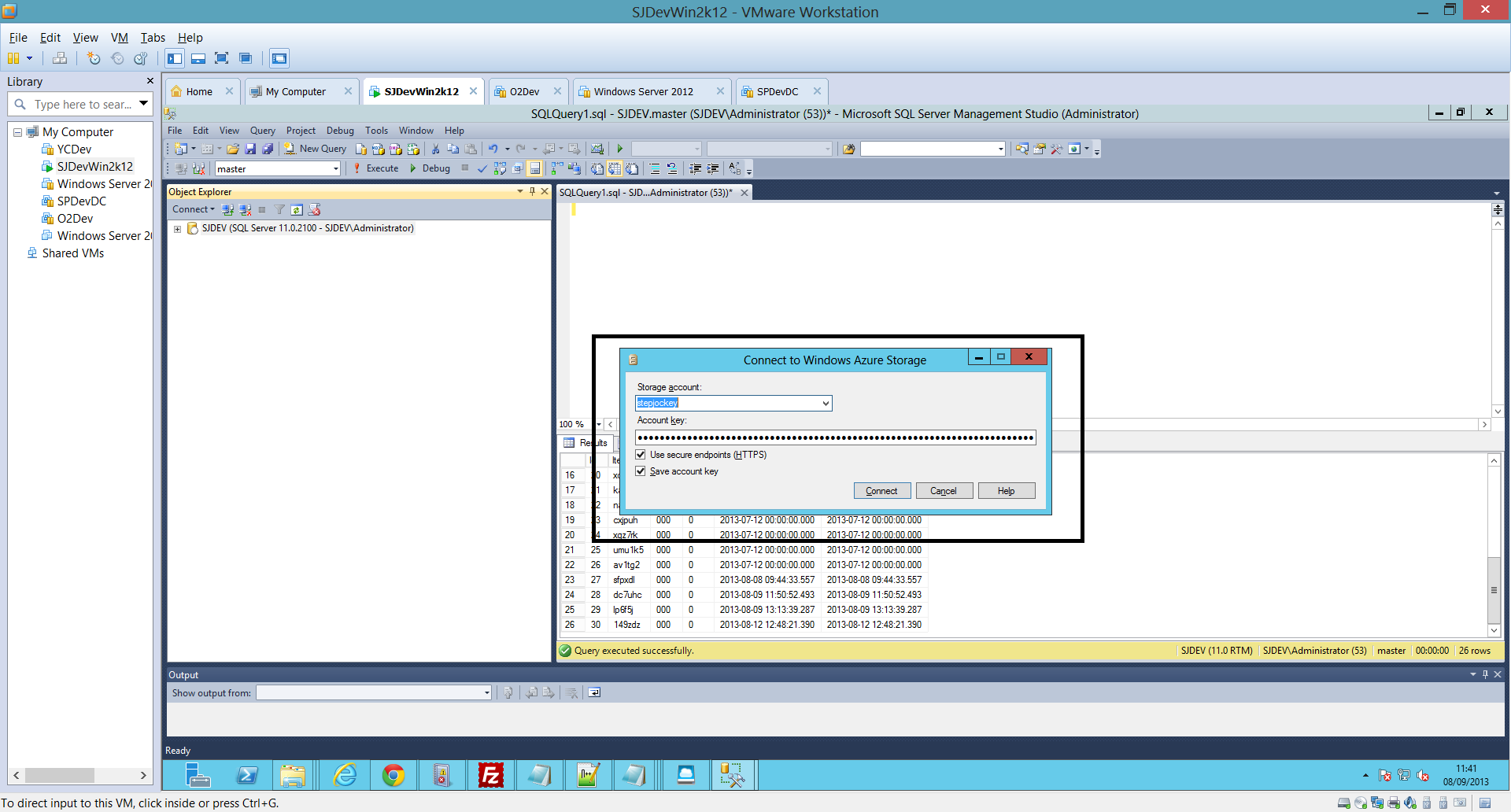Click the Parse checkmark icon

tap(482, 168)
